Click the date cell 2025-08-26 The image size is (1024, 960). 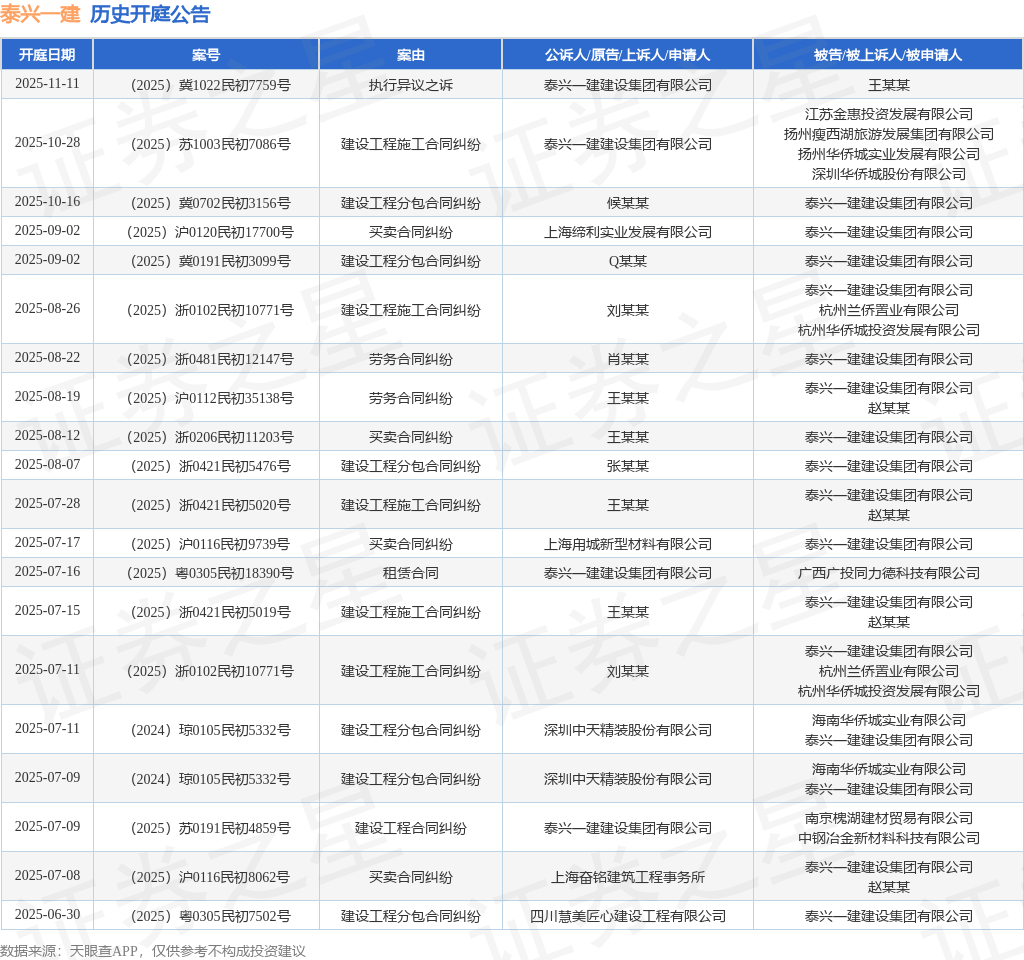click(47, 309)
